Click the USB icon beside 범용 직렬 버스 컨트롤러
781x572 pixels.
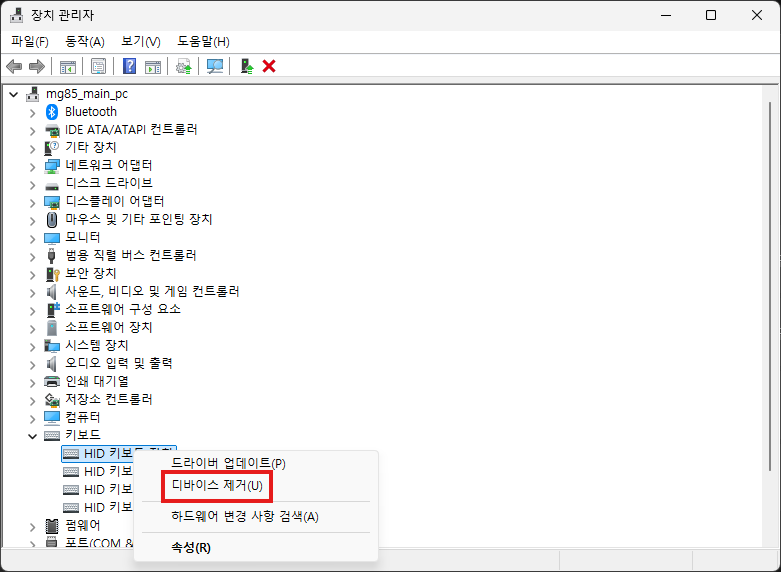tap(52, 255)
